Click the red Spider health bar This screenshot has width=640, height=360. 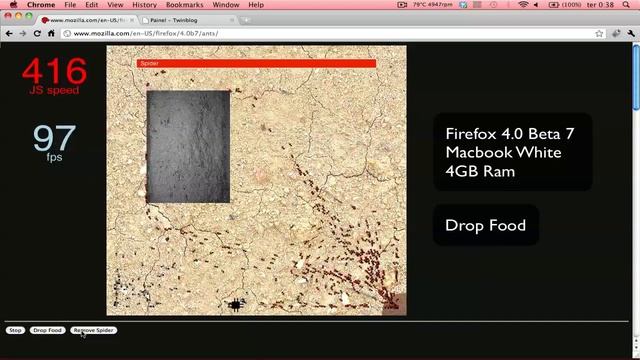256,63
